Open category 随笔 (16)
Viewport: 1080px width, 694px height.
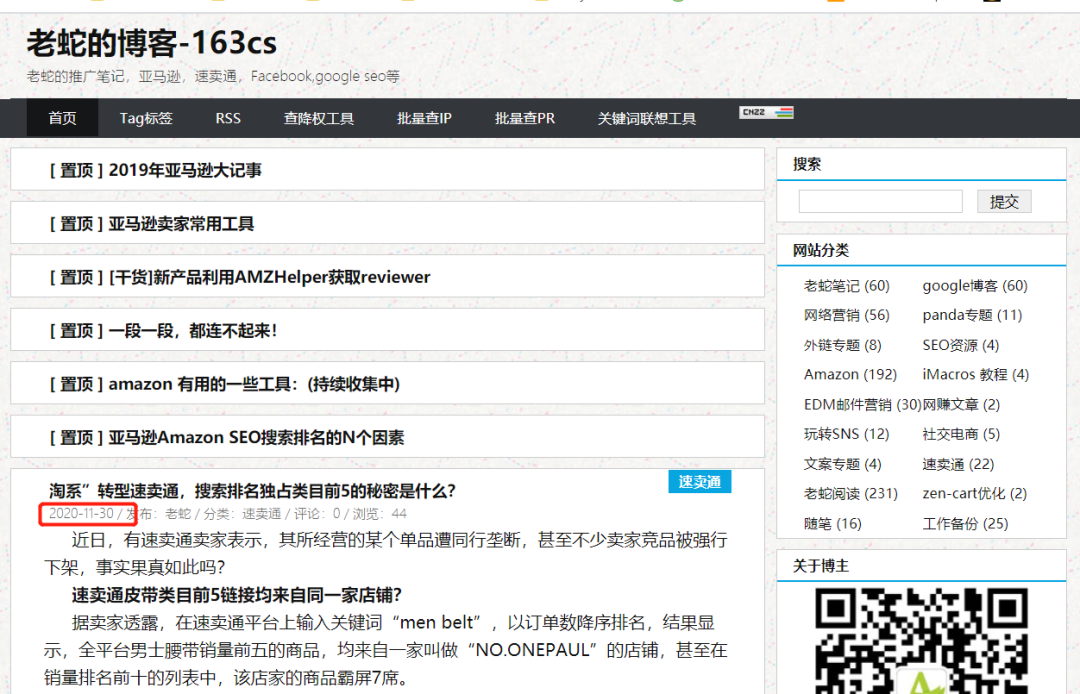[833, 524]
